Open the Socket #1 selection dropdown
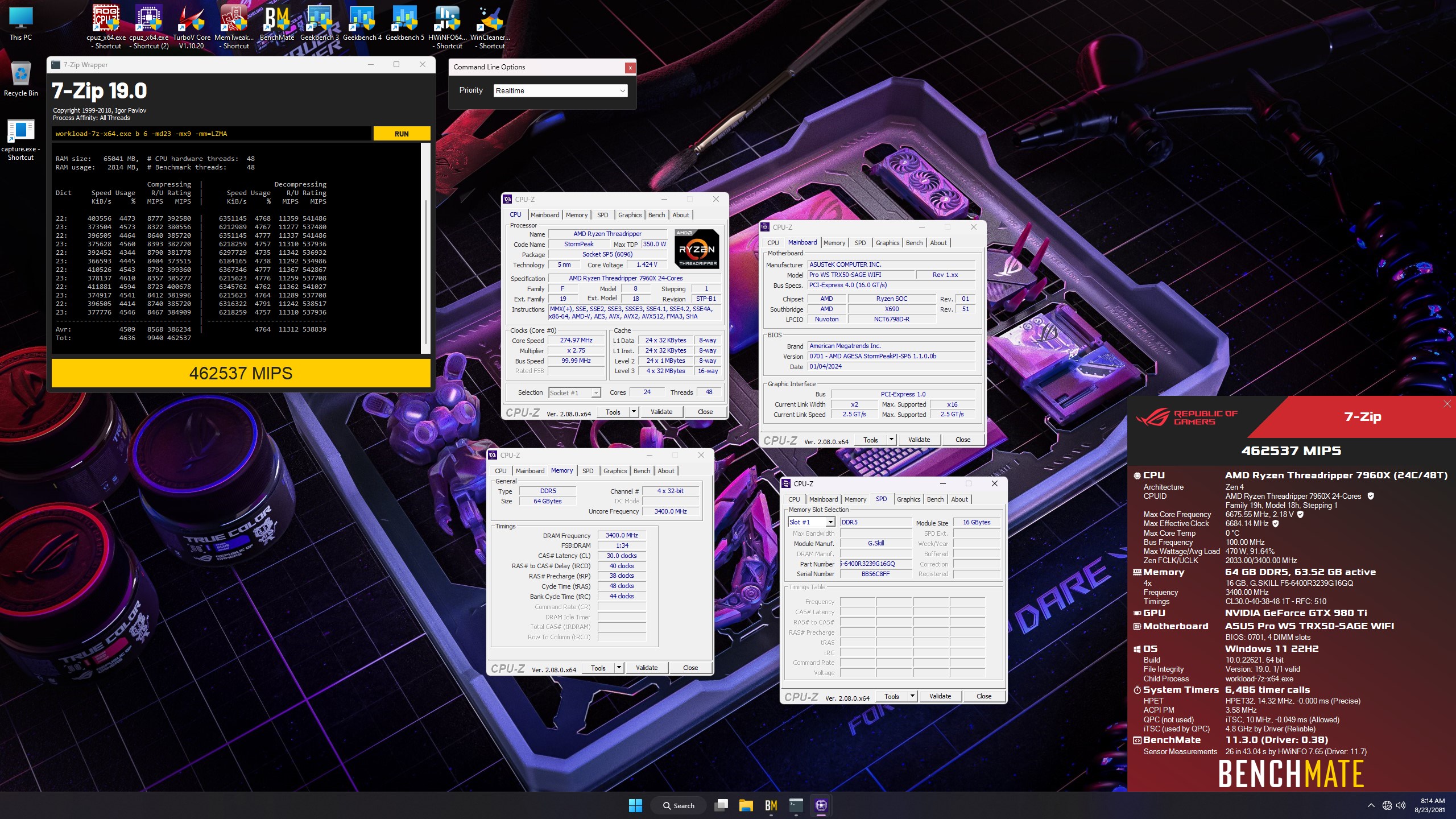Viewport: 1456px width, 819px height. point(574,392)
